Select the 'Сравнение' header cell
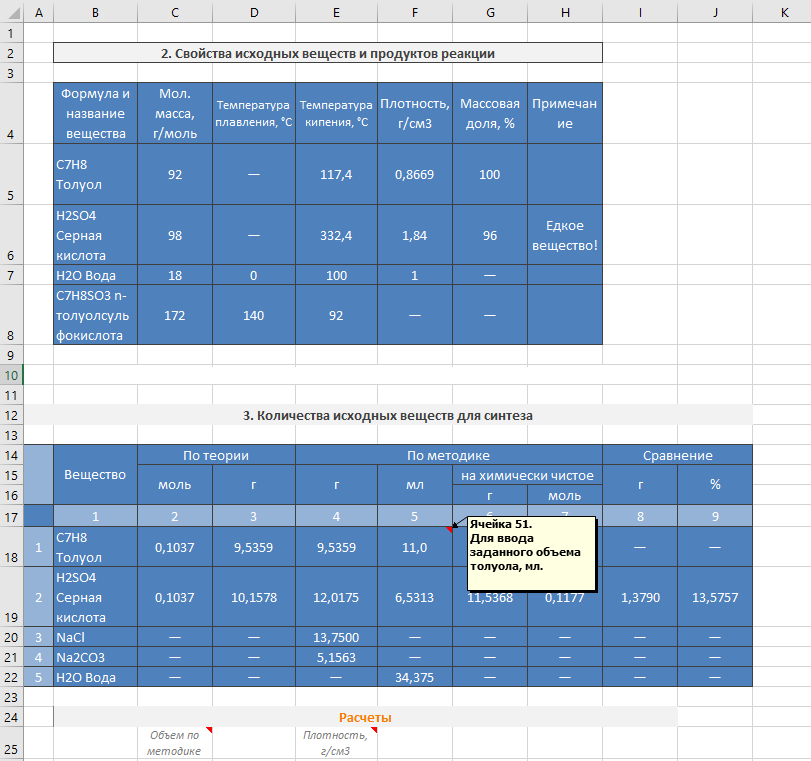 pos(678,455)
